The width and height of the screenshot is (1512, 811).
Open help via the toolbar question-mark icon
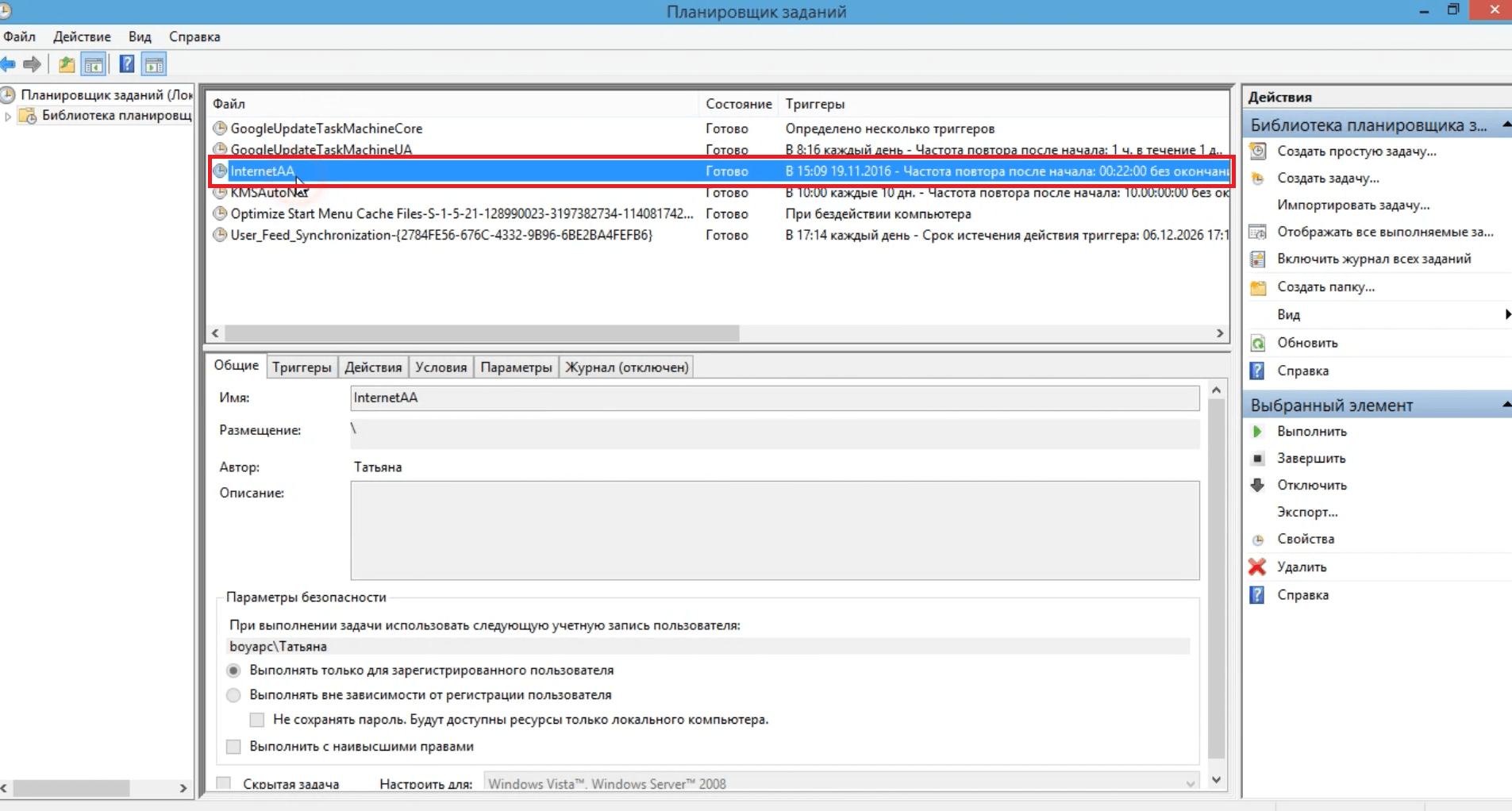127,64
